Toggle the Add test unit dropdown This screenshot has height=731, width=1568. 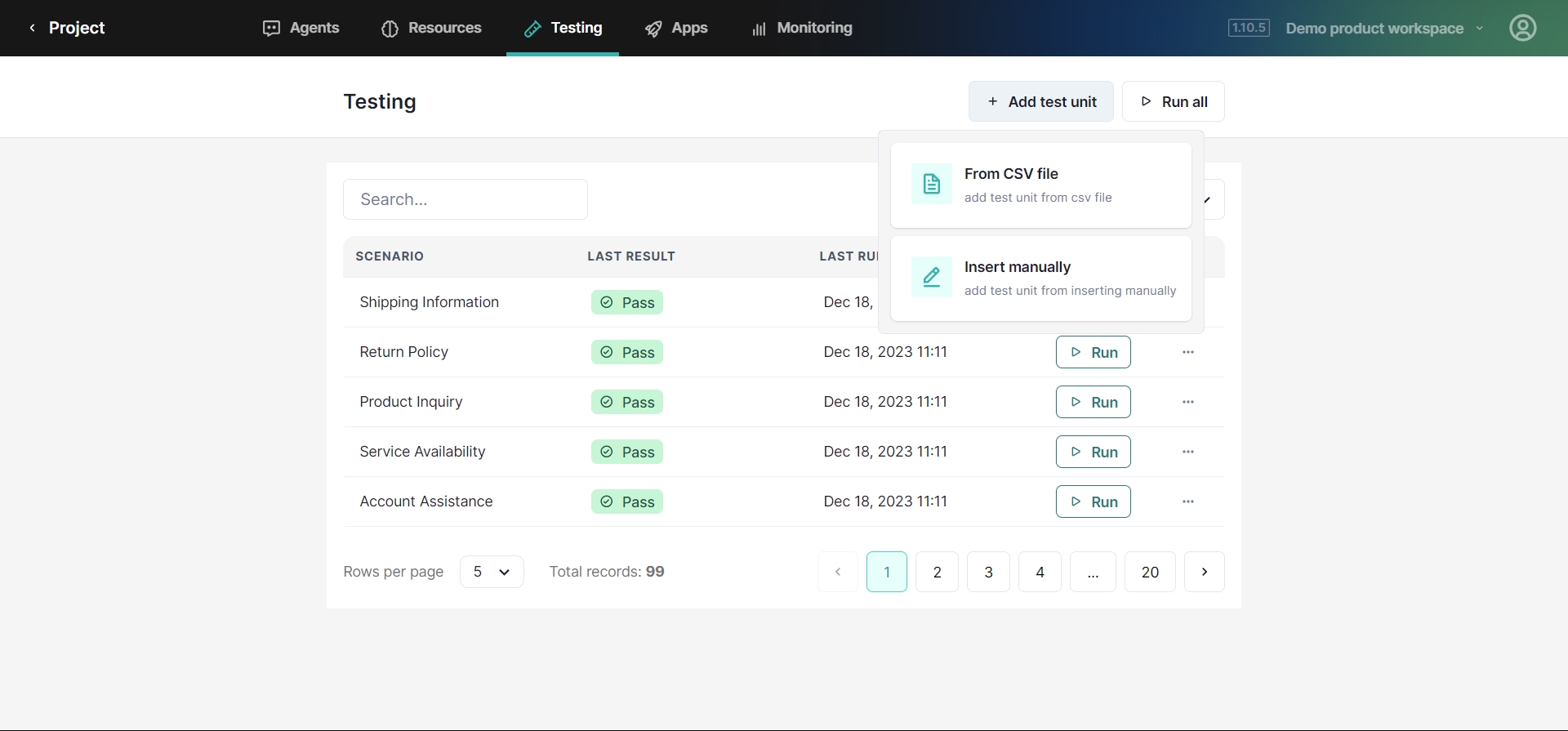[1040, 101]
